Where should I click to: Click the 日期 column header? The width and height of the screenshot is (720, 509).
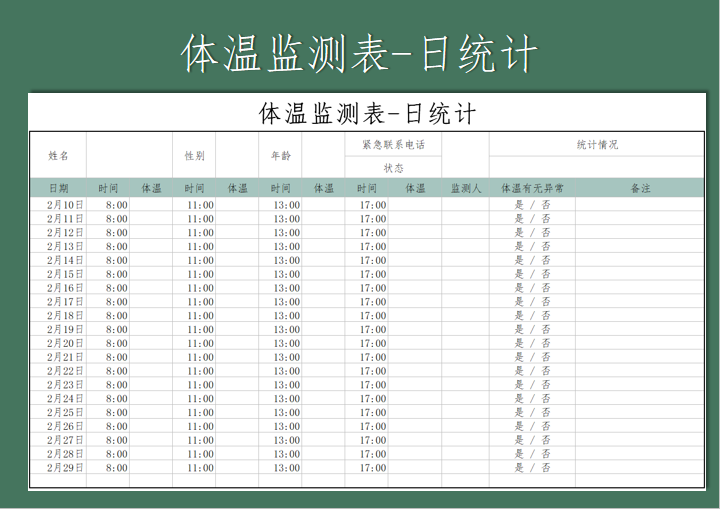pos(58,188)
